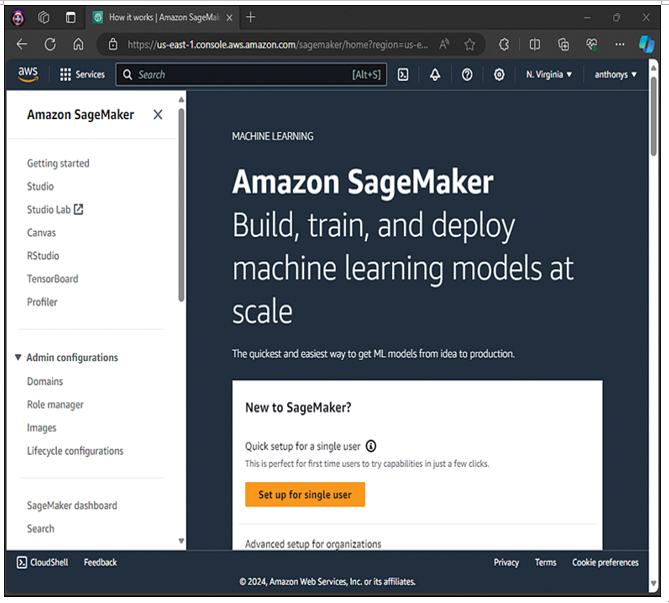
Task: Select the How it works Amazon SageMaker tab
Action: [164, 17]
